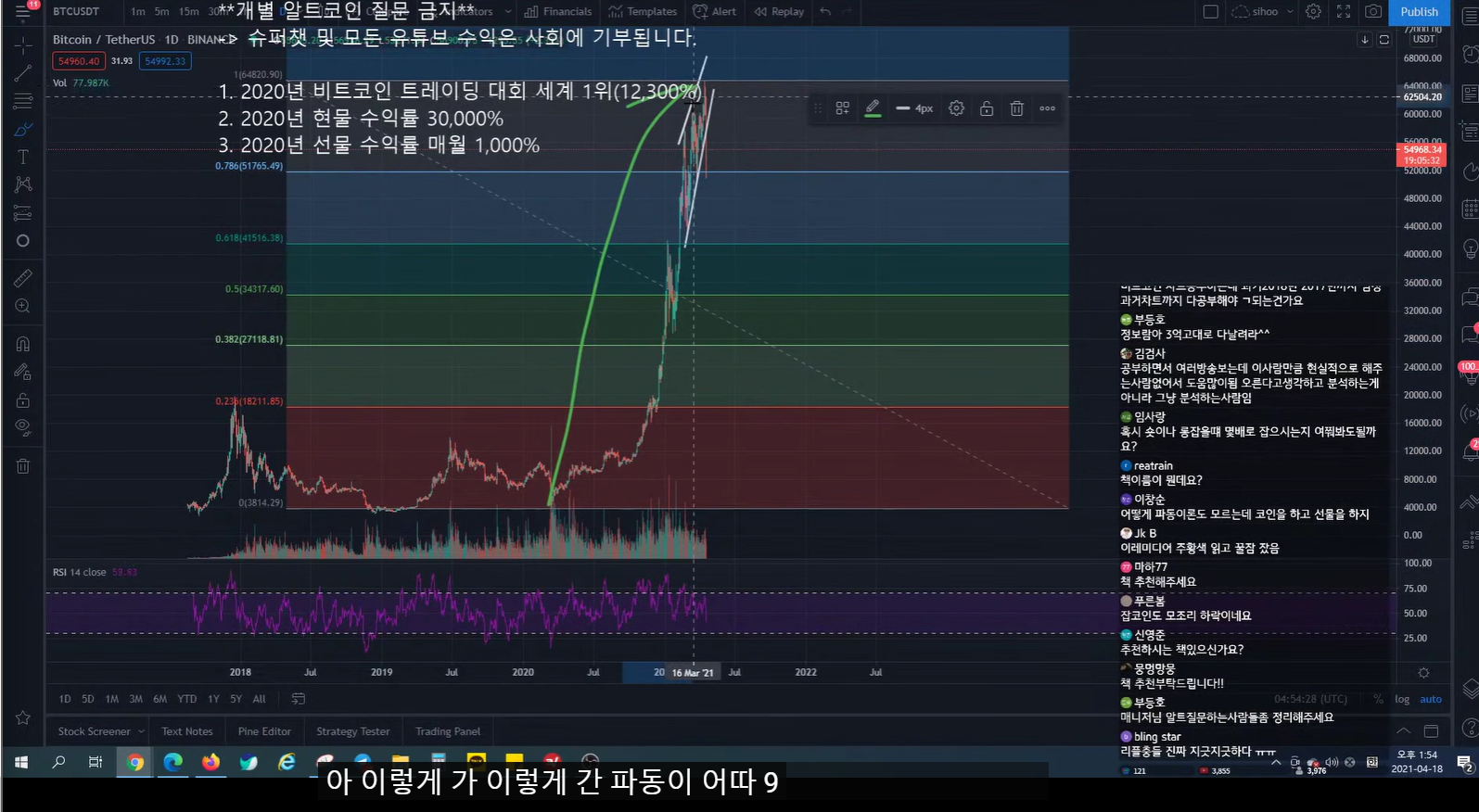The height and width of the screenshot is (812, 1479).
Task: Open the Templates menu
Action: pos(643,12)
